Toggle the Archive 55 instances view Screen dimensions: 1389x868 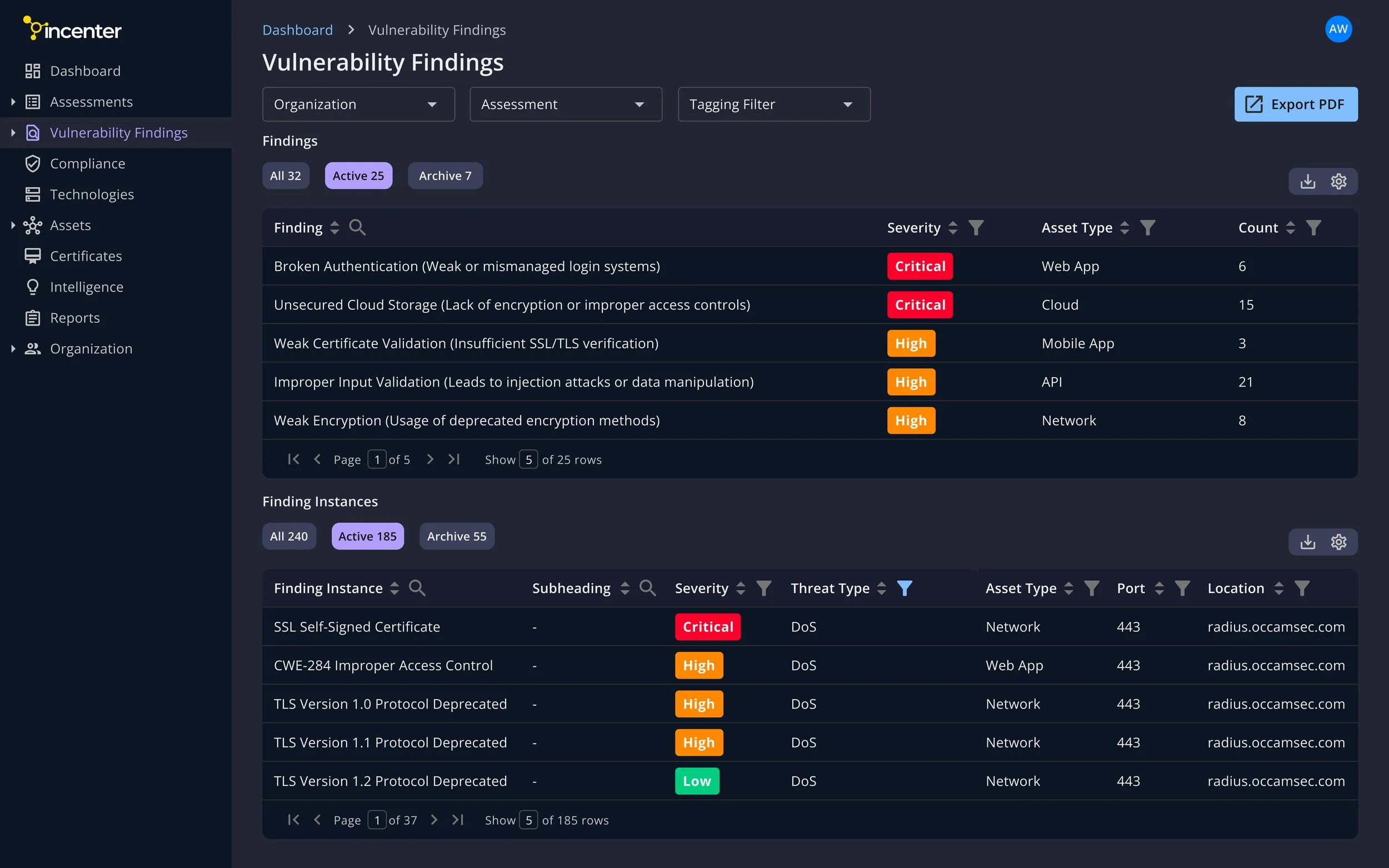click(x=457, y=536)
